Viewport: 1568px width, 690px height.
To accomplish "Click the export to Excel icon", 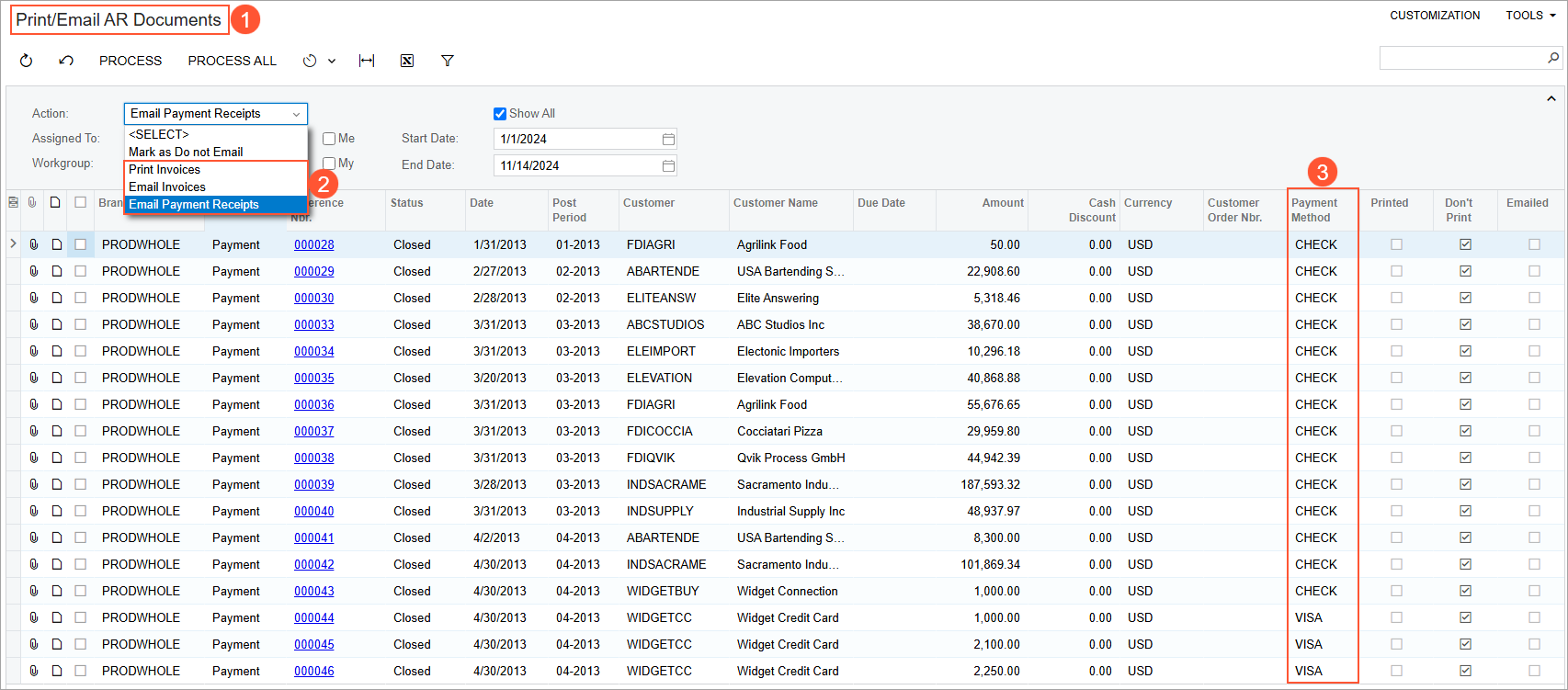I will 407,61.
